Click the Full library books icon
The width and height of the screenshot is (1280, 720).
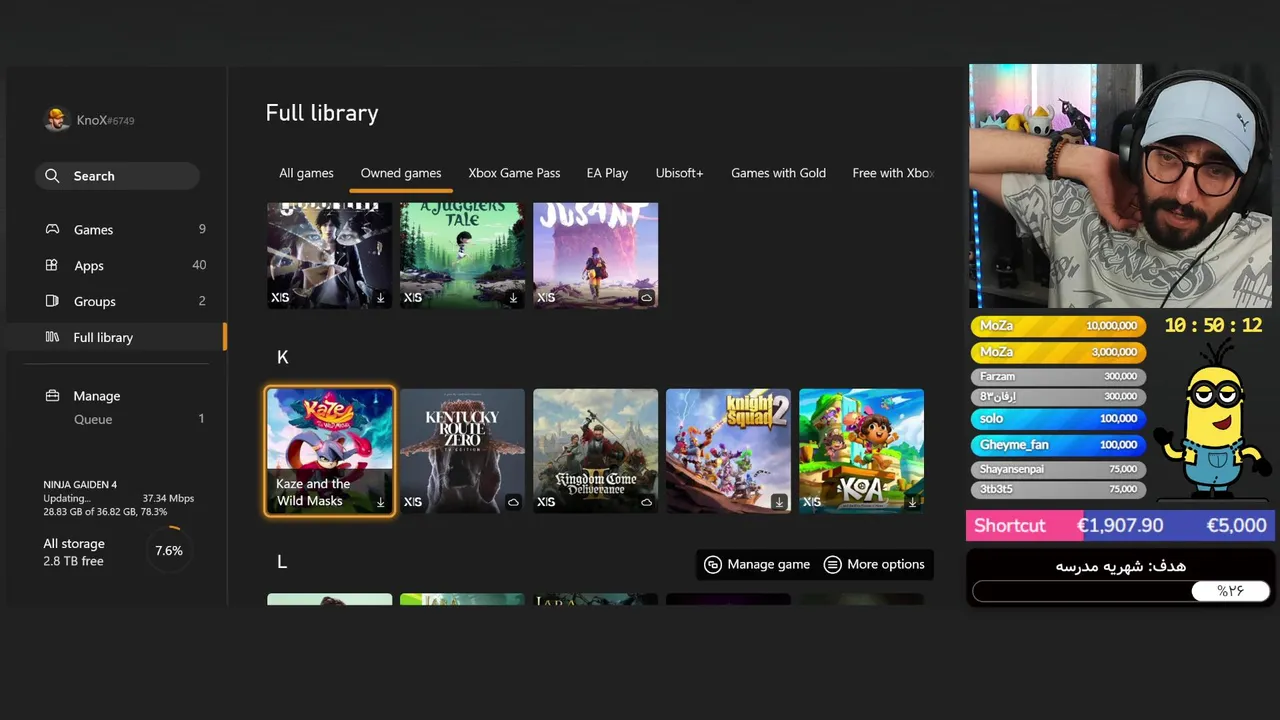click(x=52, y=337)
